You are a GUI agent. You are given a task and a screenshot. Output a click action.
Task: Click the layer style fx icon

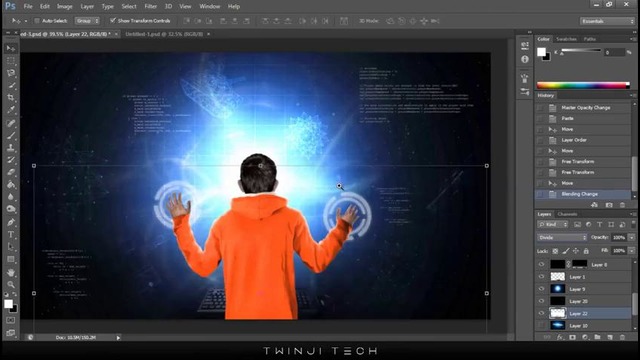tap(560, 337)
